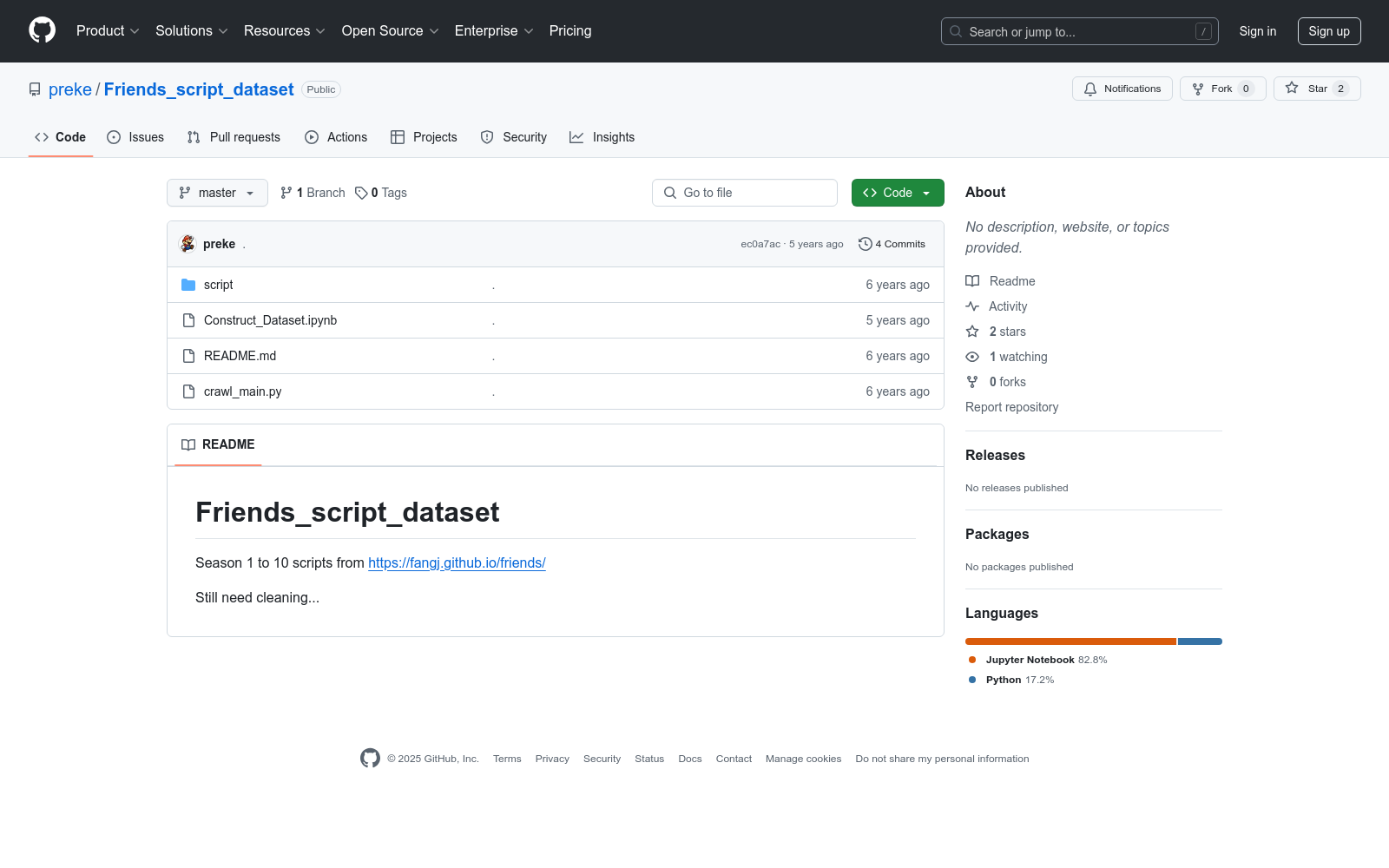Click the crawl_main.py file icon
This screenshot has height=868, width=1389.
[x=188, y=391]
